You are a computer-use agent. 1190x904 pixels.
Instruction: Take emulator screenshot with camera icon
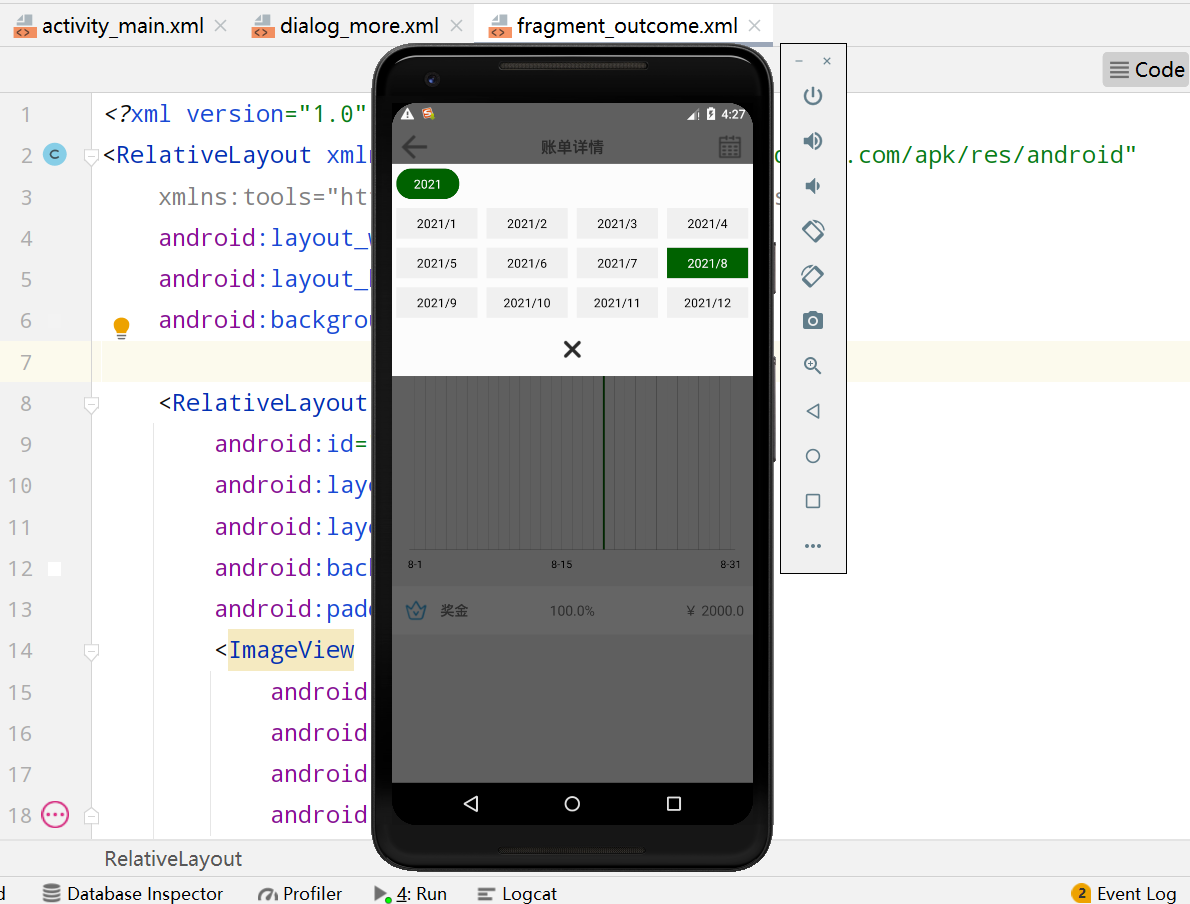click(x=813, y=320)
